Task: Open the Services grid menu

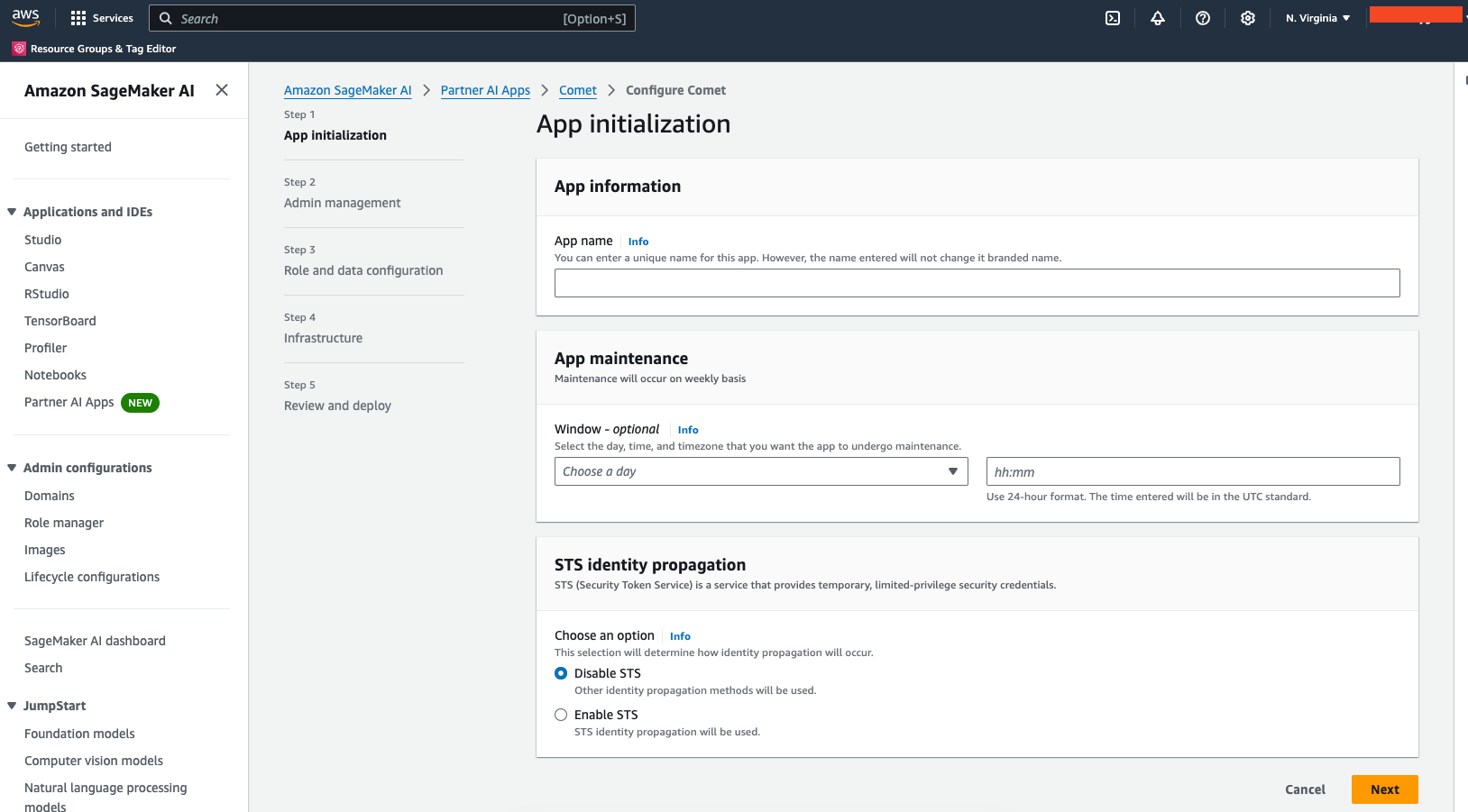Action: pyautogui.click(x=102, y=18)
